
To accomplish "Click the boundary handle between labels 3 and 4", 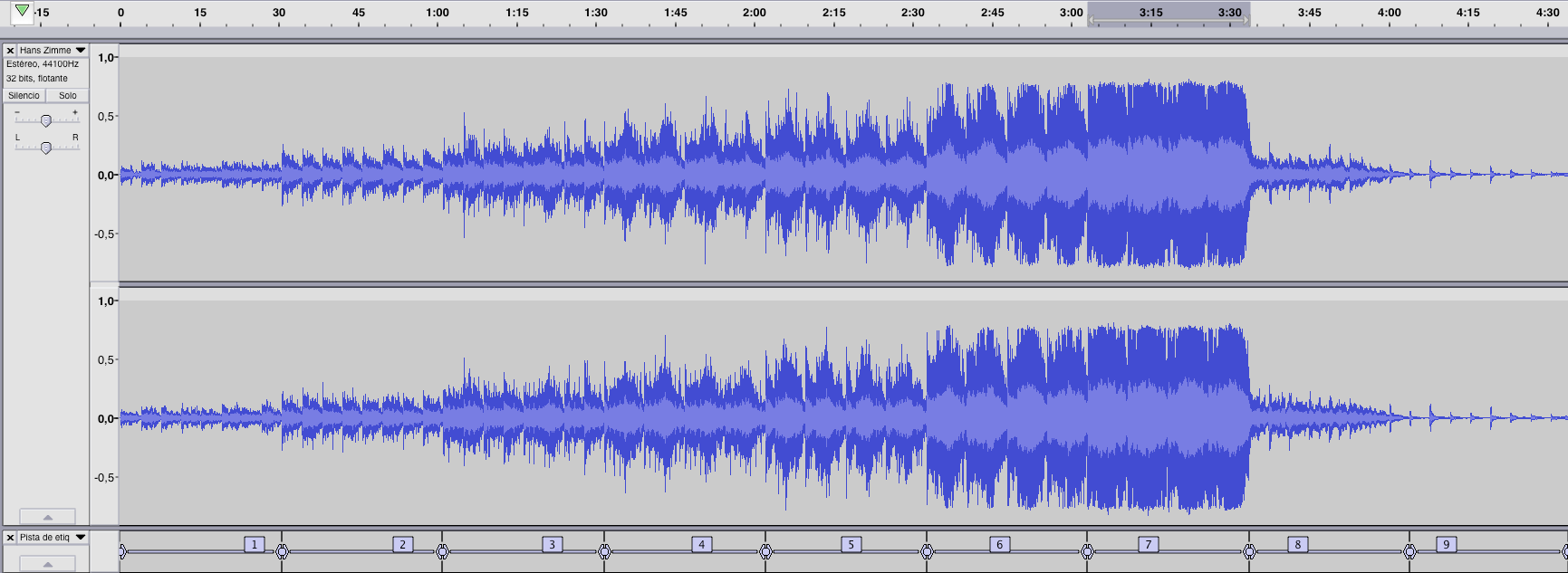I will click(x=604, y=551).
